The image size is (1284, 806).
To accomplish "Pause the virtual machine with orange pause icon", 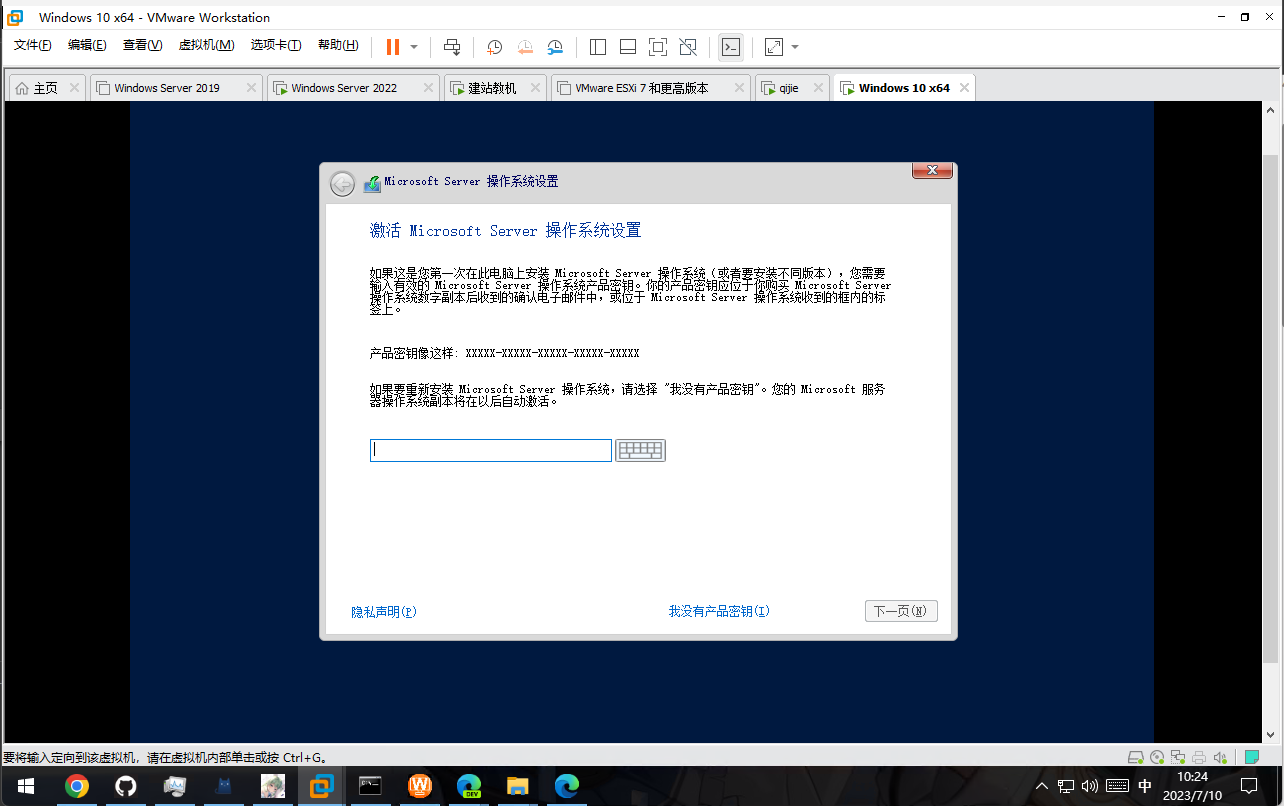I will [x=392, y=47].
